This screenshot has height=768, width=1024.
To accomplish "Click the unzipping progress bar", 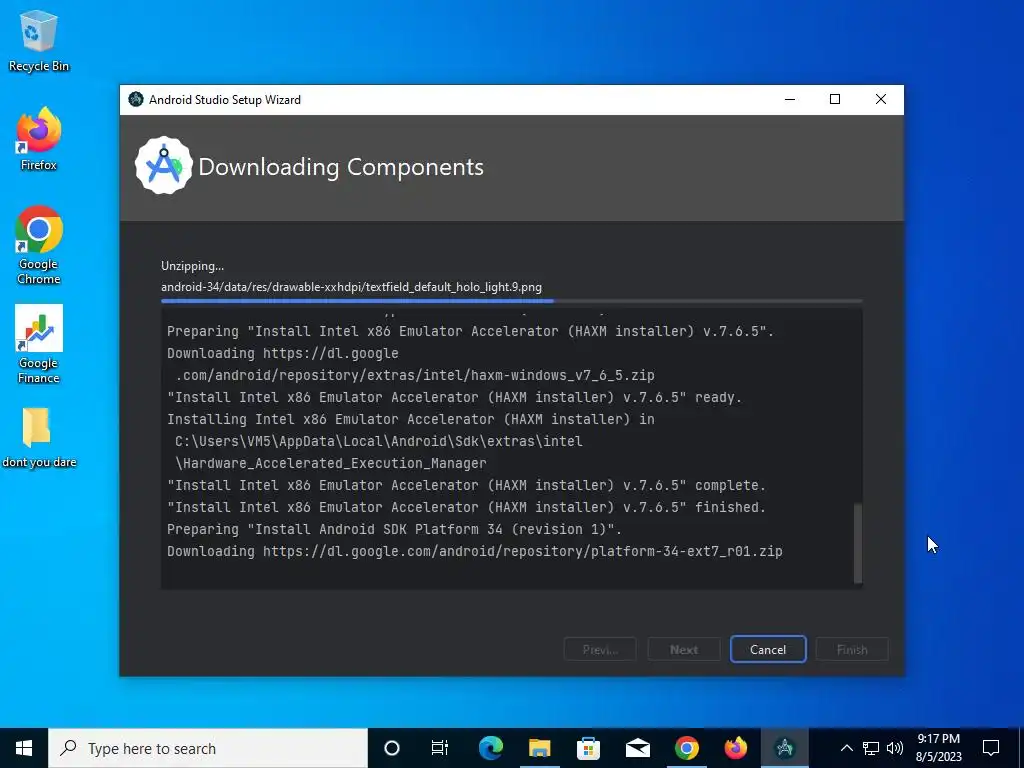I will (x=511, y=301).
